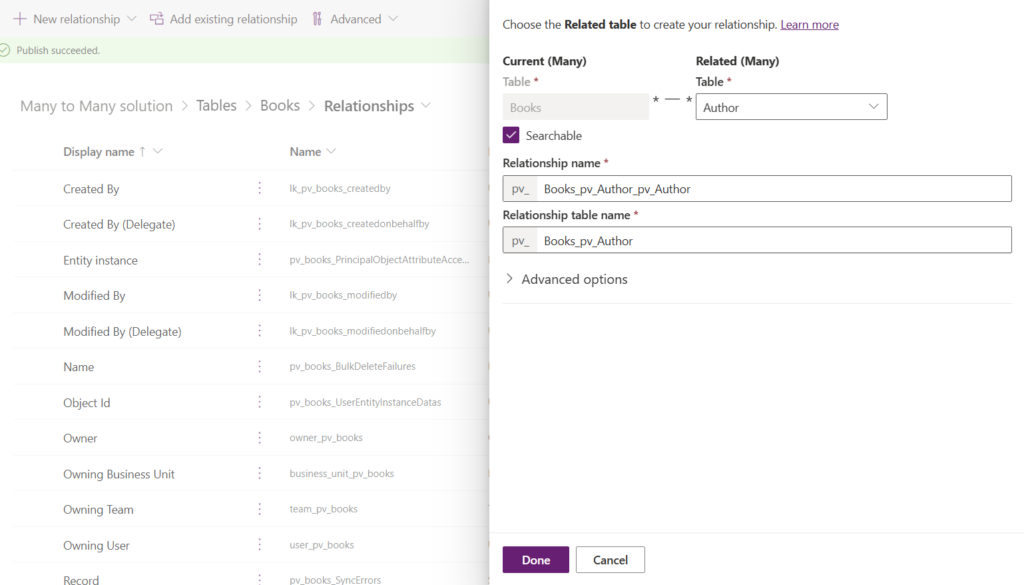
Task: Open the Learn more link
Action: pyautogui.click(x=809, y=24)
